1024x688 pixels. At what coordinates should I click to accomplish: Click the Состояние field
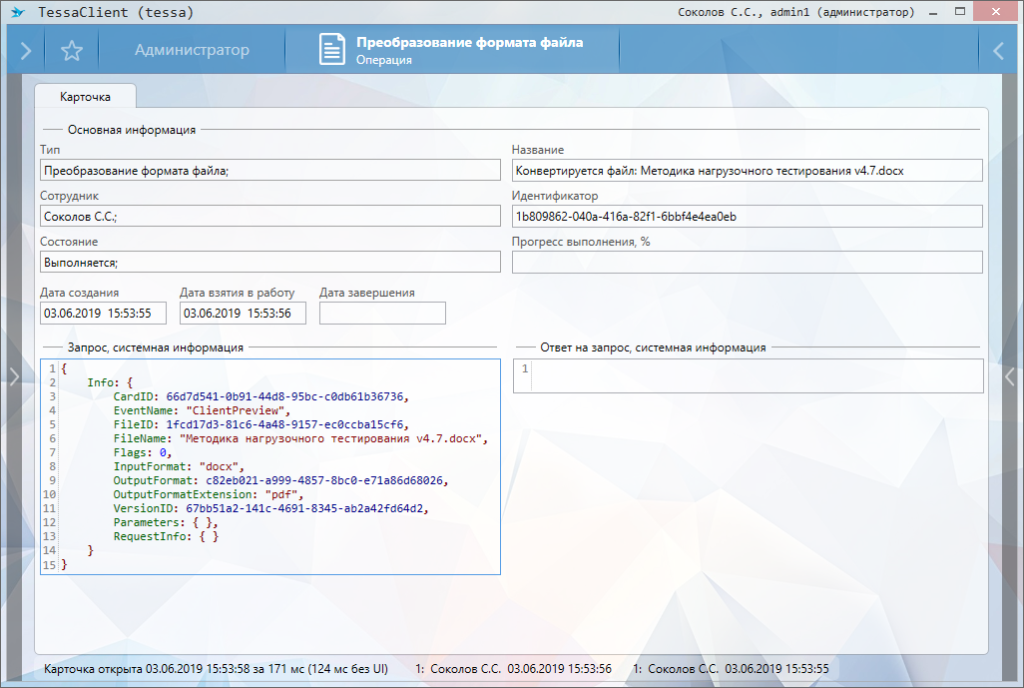point(270,262)
